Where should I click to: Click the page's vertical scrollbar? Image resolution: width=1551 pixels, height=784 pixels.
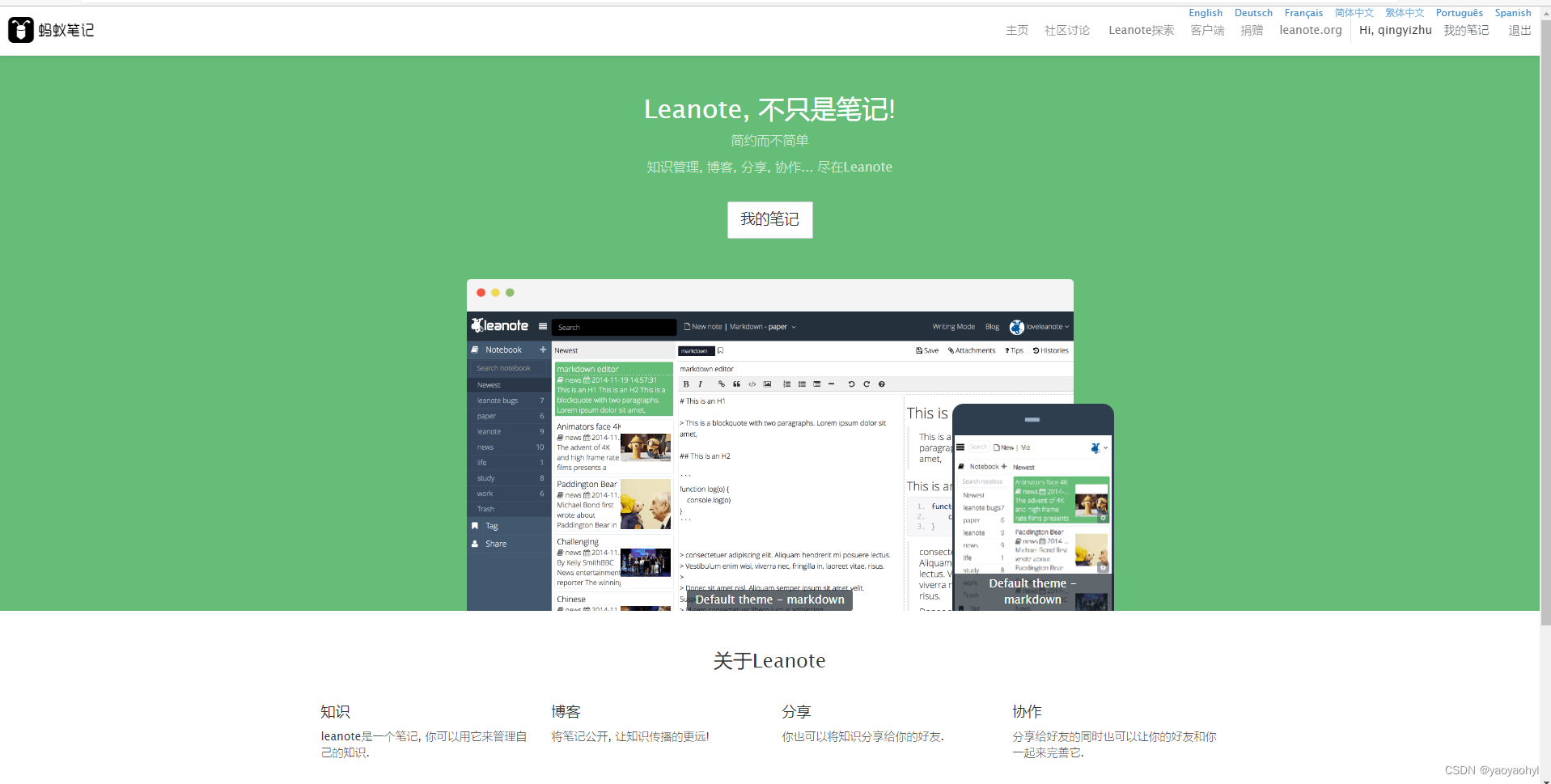(1545, 324)
